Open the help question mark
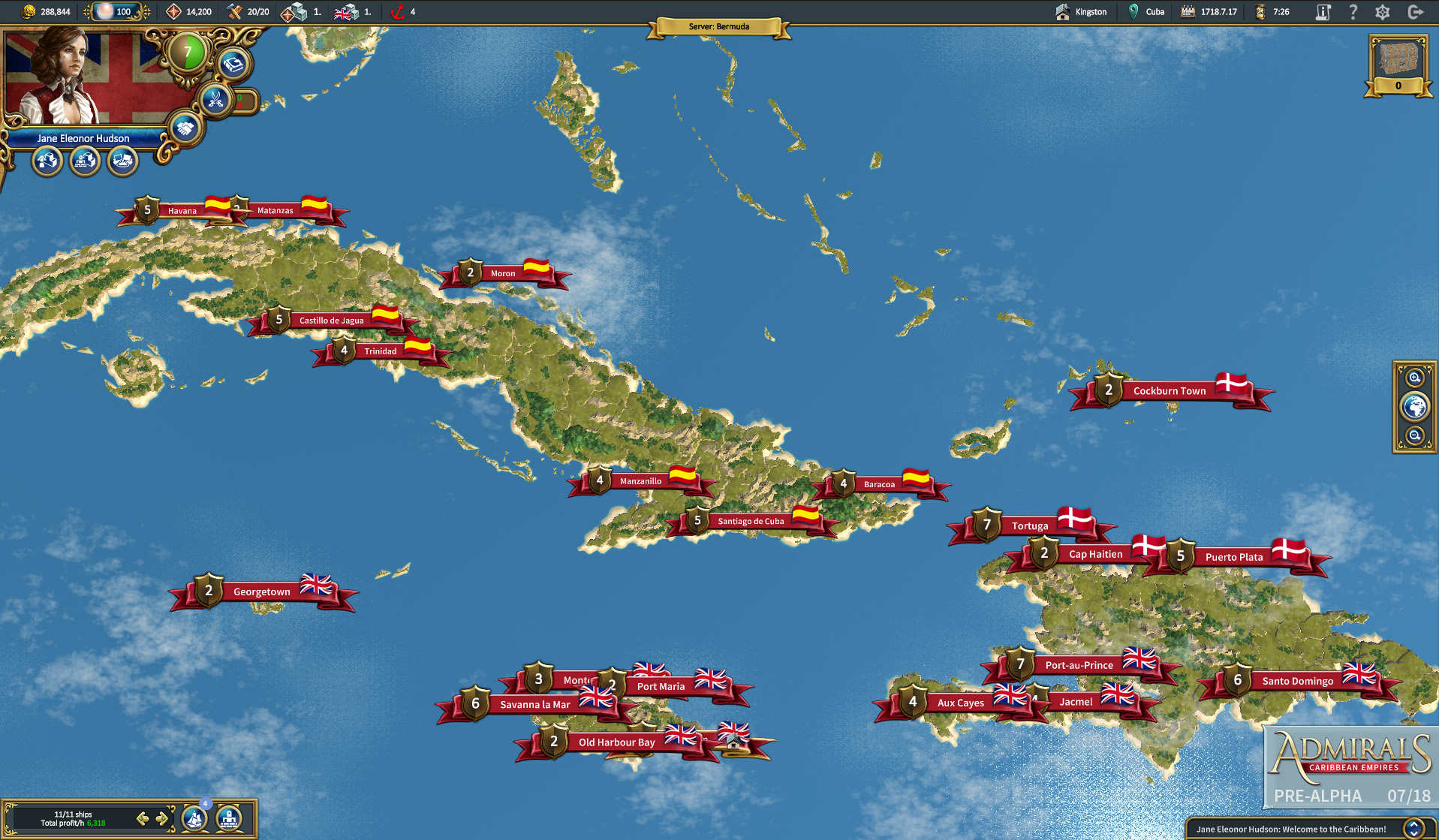Screen dimensions: 1439x840 [1353, 11]
